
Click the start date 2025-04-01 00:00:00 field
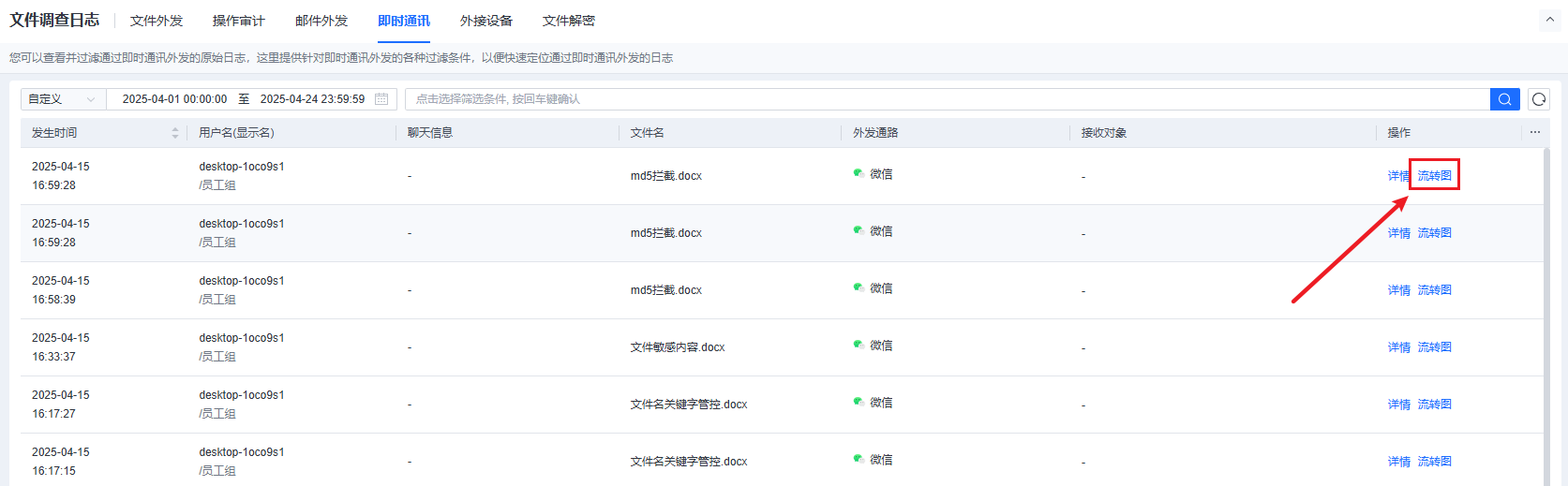coord(174,99)
